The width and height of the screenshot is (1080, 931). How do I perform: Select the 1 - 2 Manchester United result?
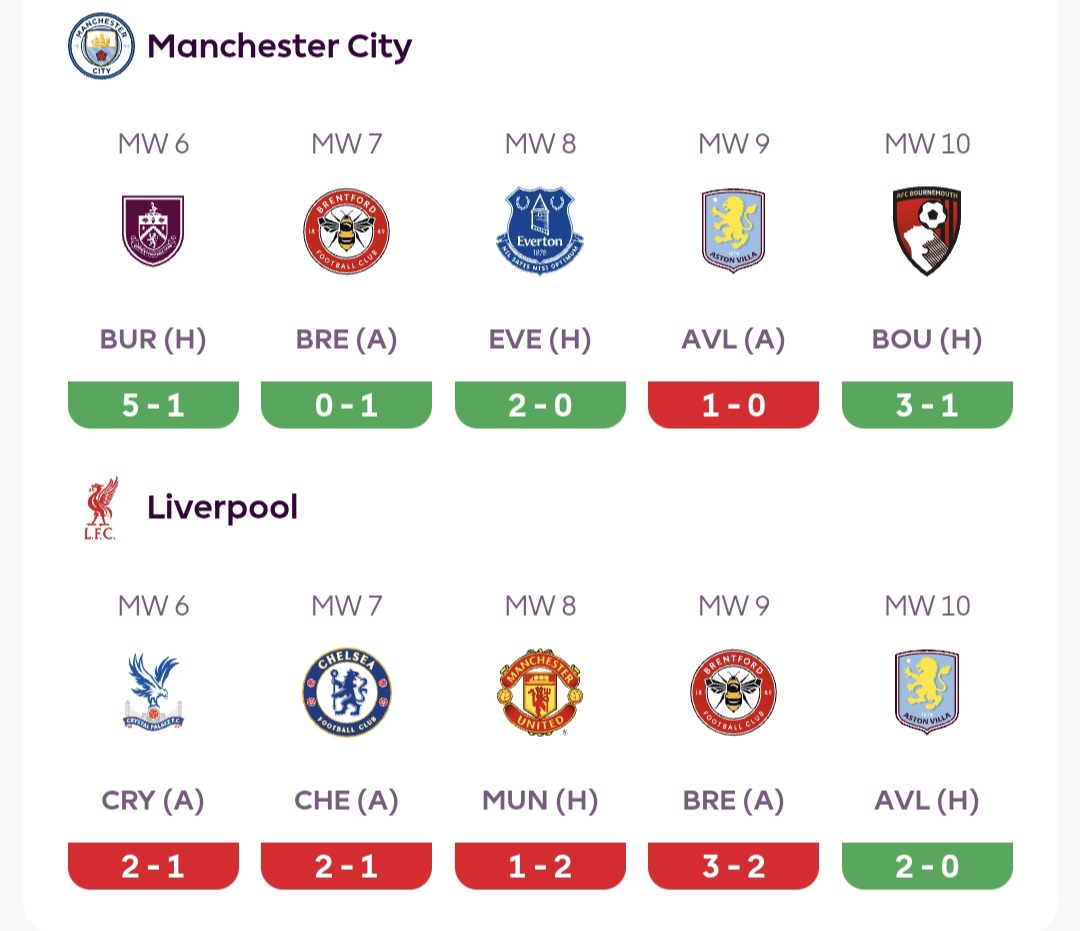coord(540,866)
